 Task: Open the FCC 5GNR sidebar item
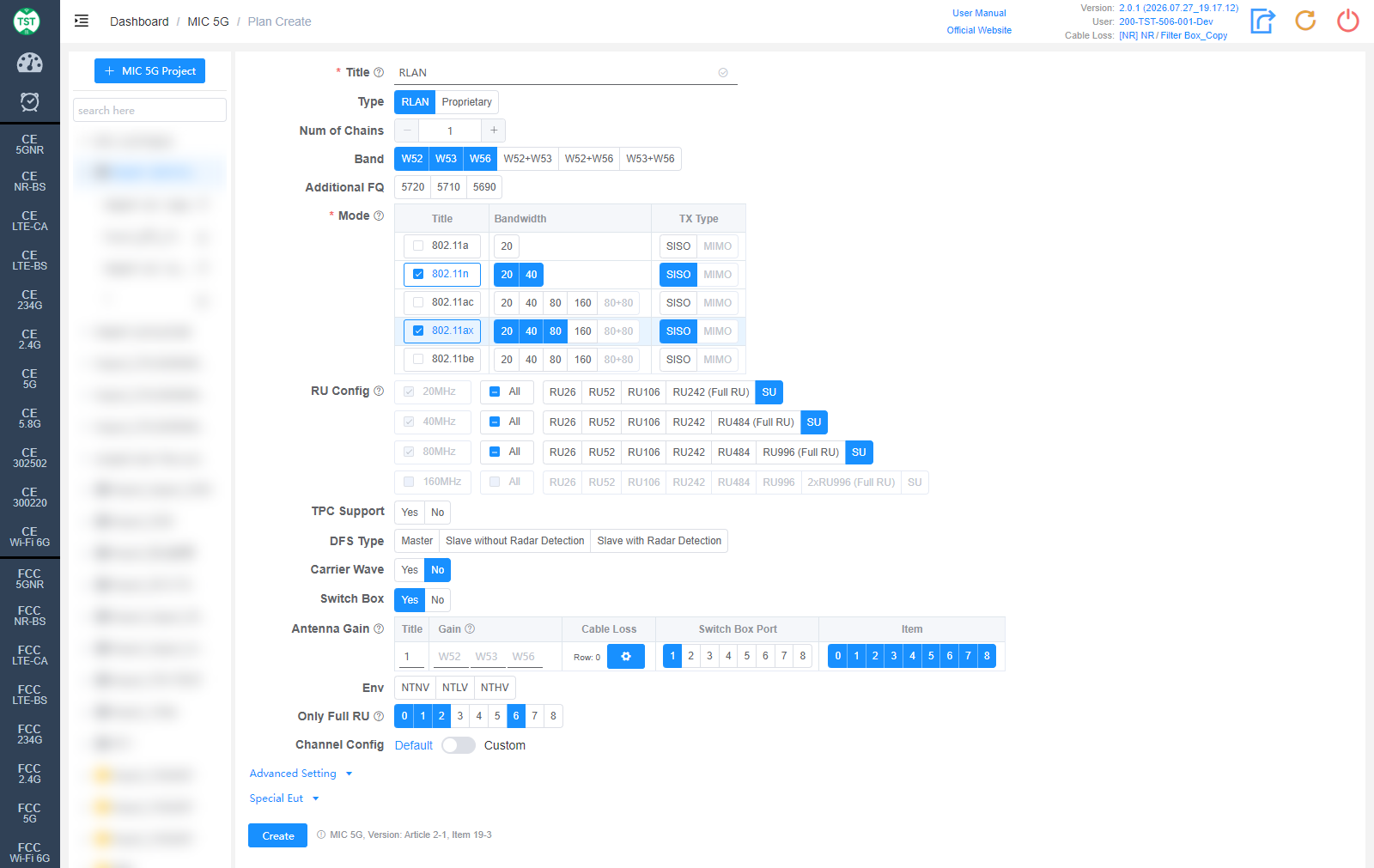click(x=30, y=579)
